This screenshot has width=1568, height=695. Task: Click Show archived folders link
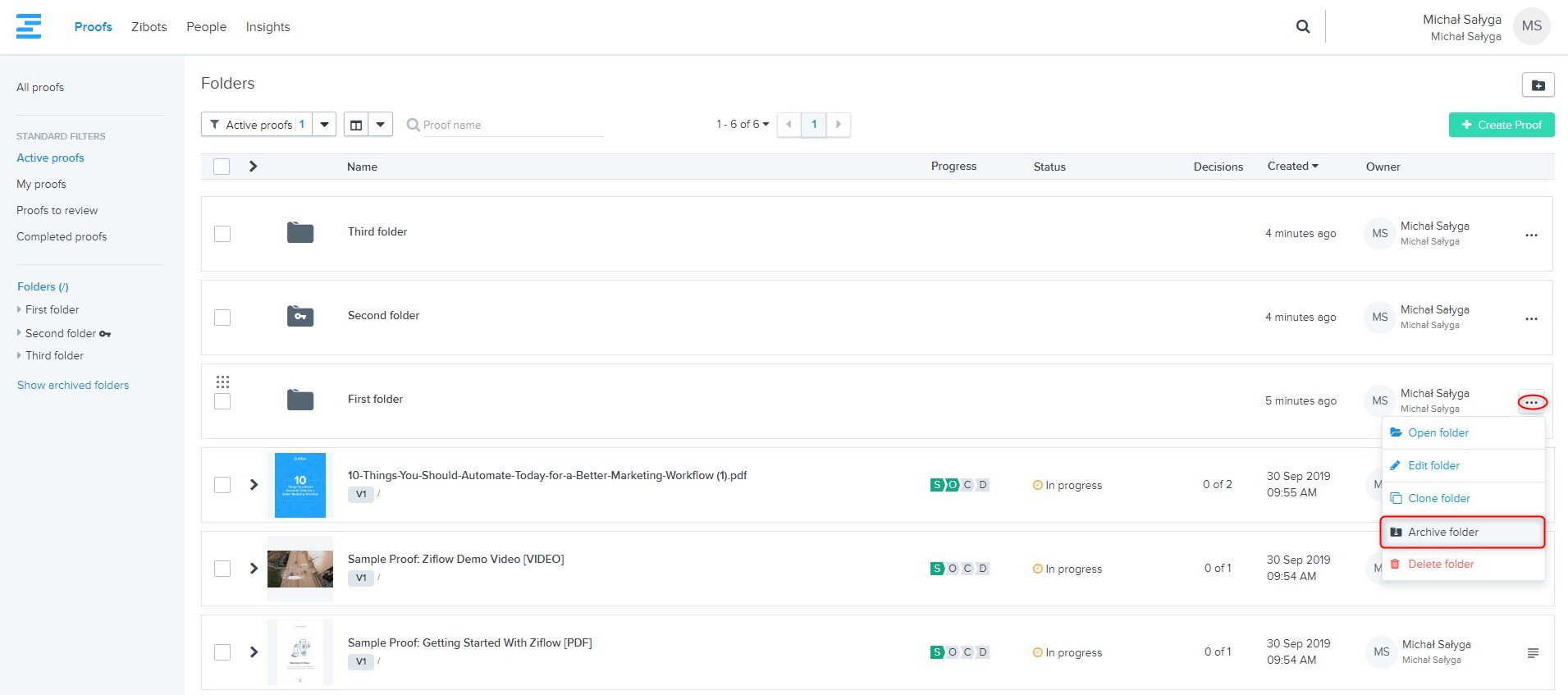coord(73,385)
